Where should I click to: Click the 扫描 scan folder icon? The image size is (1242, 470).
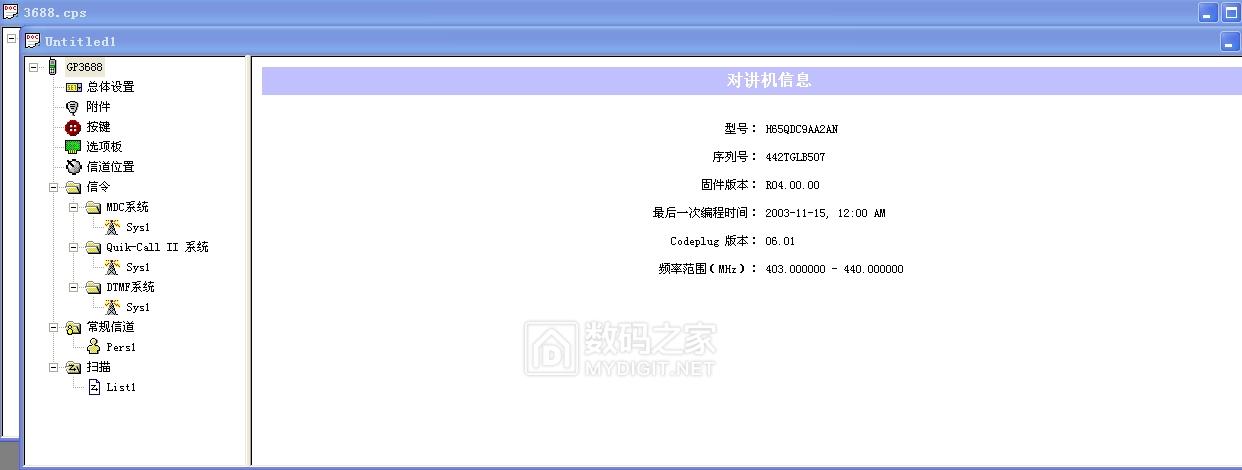click(x=73, y=367)
